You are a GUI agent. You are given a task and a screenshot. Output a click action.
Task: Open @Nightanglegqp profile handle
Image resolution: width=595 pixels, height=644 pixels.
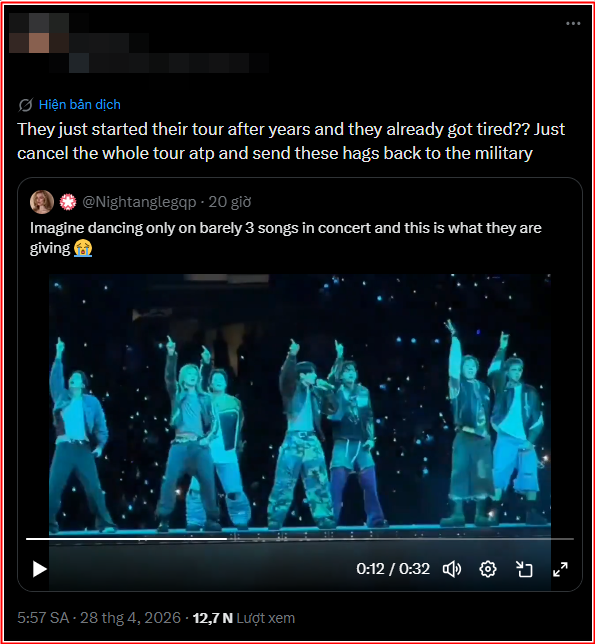click(x=139, y=202)
